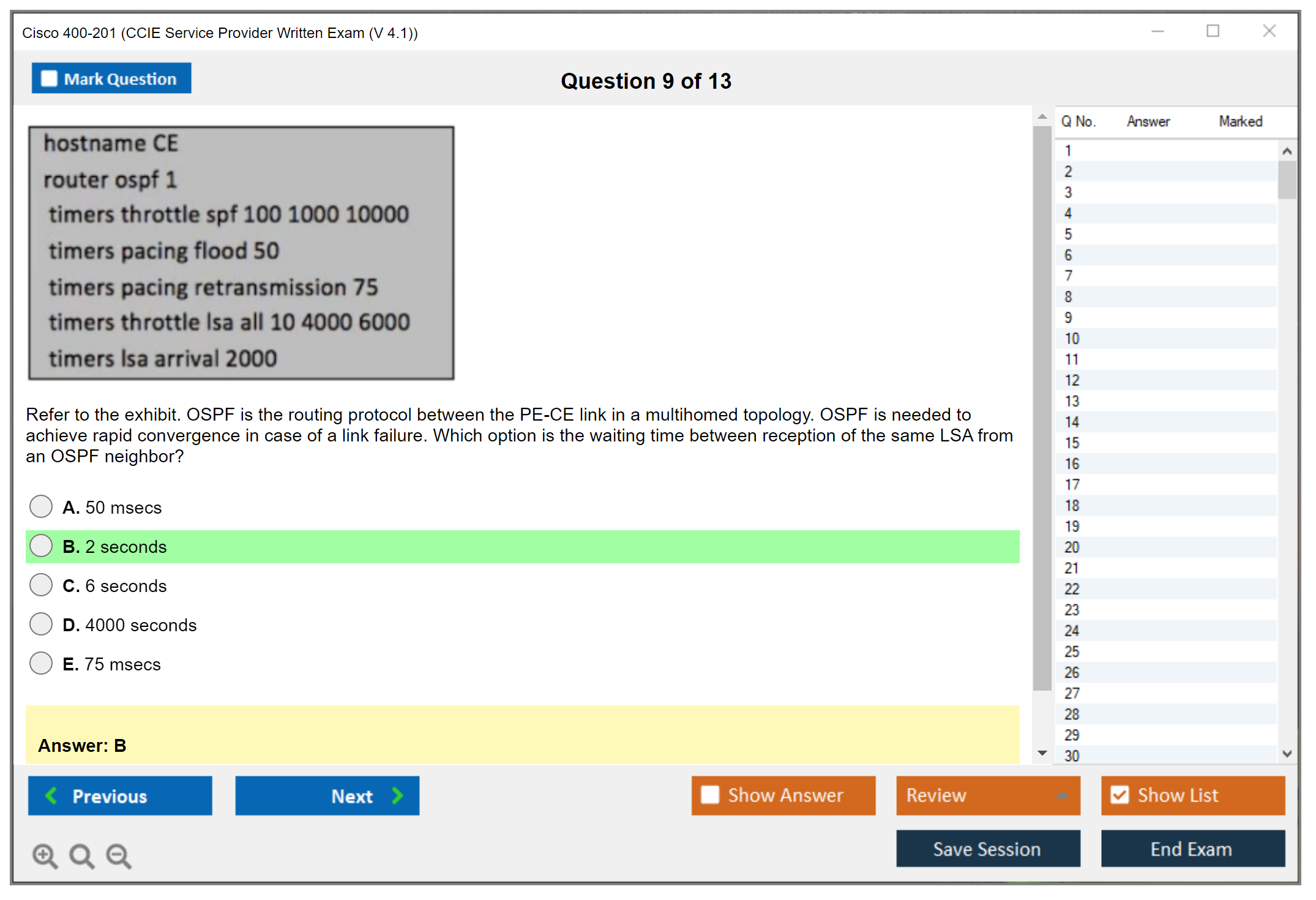
Task: Click the zoom in magnifier icon
Action: 45,855
